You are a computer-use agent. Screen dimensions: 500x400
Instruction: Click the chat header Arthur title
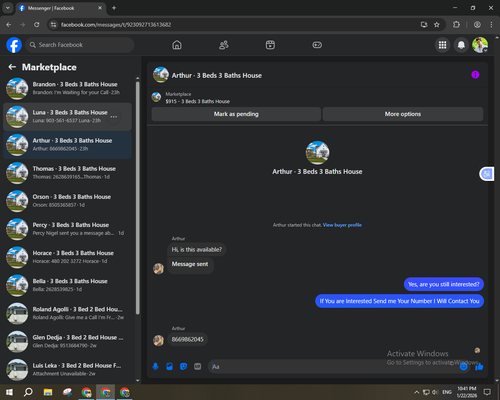tap(217, 76)
